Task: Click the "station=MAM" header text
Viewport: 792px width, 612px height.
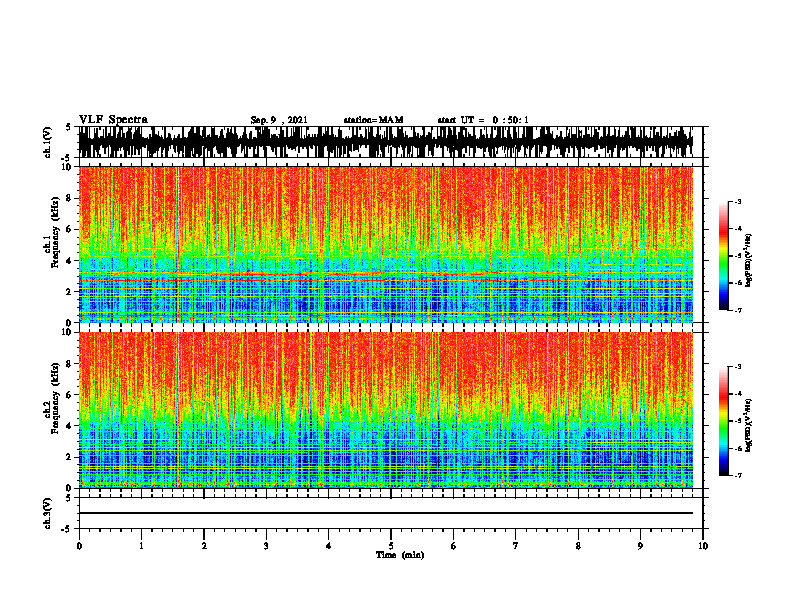Action: [373, 120]
